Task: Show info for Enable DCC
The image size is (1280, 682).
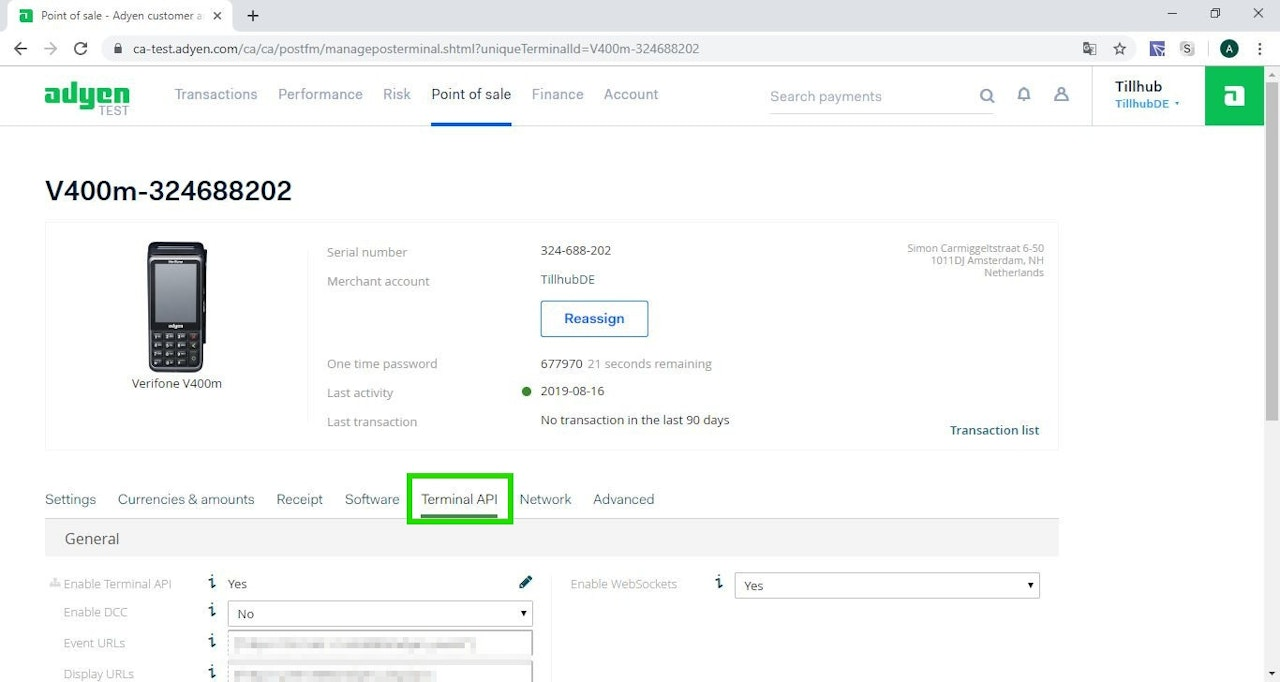Action: pos(212,611)
